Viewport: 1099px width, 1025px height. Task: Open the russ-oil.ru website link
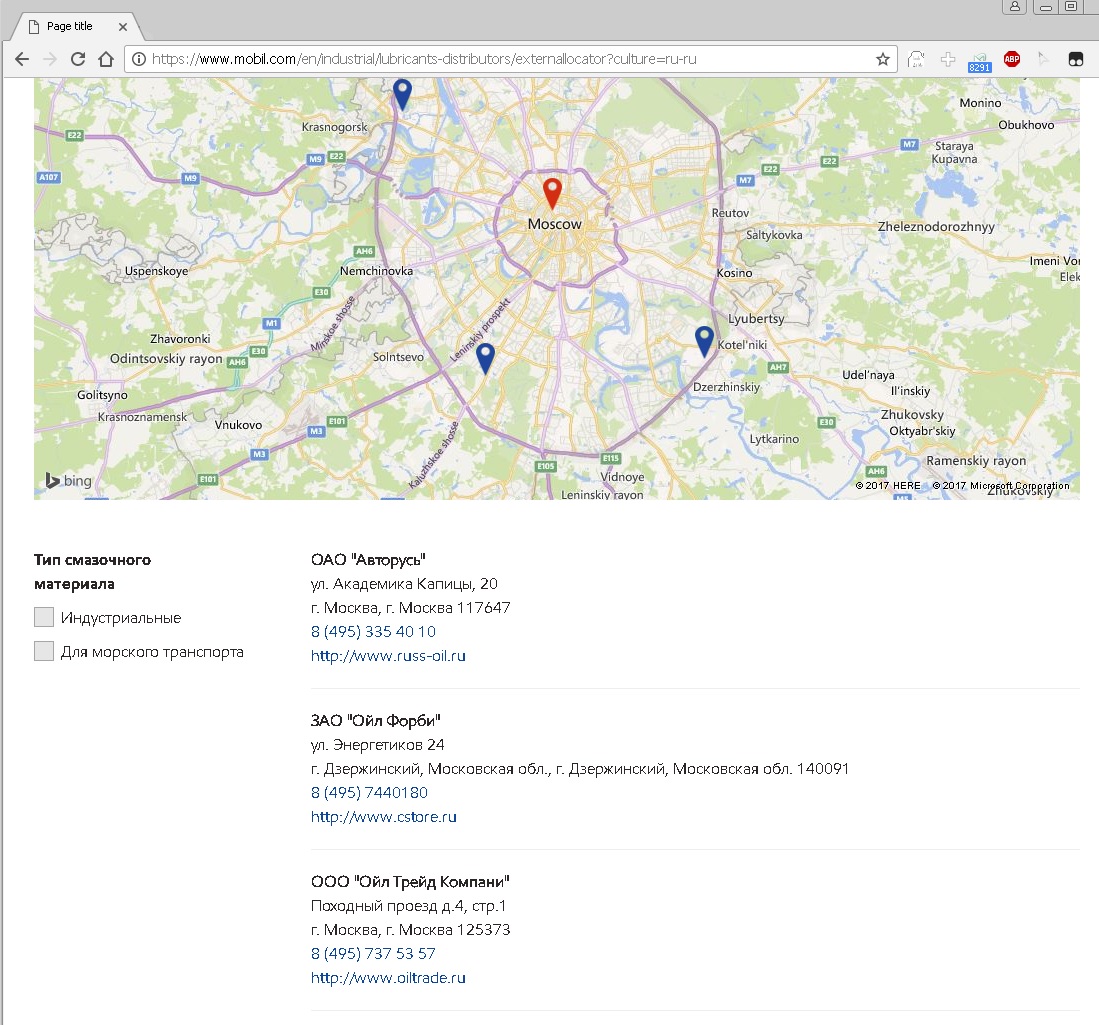(388, 656)
